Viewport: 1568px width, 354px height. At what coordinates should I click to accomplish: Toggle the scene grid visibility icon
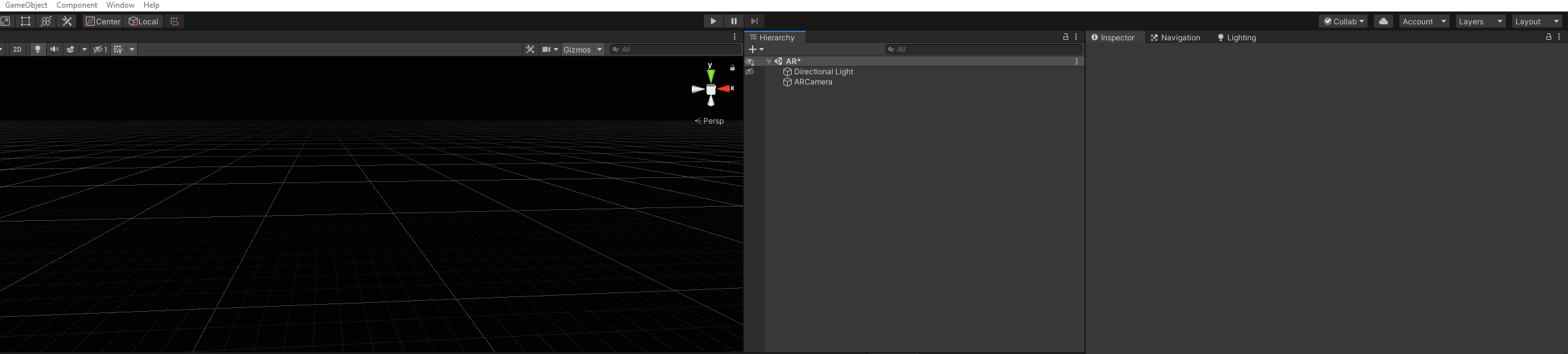coord(118,49)
